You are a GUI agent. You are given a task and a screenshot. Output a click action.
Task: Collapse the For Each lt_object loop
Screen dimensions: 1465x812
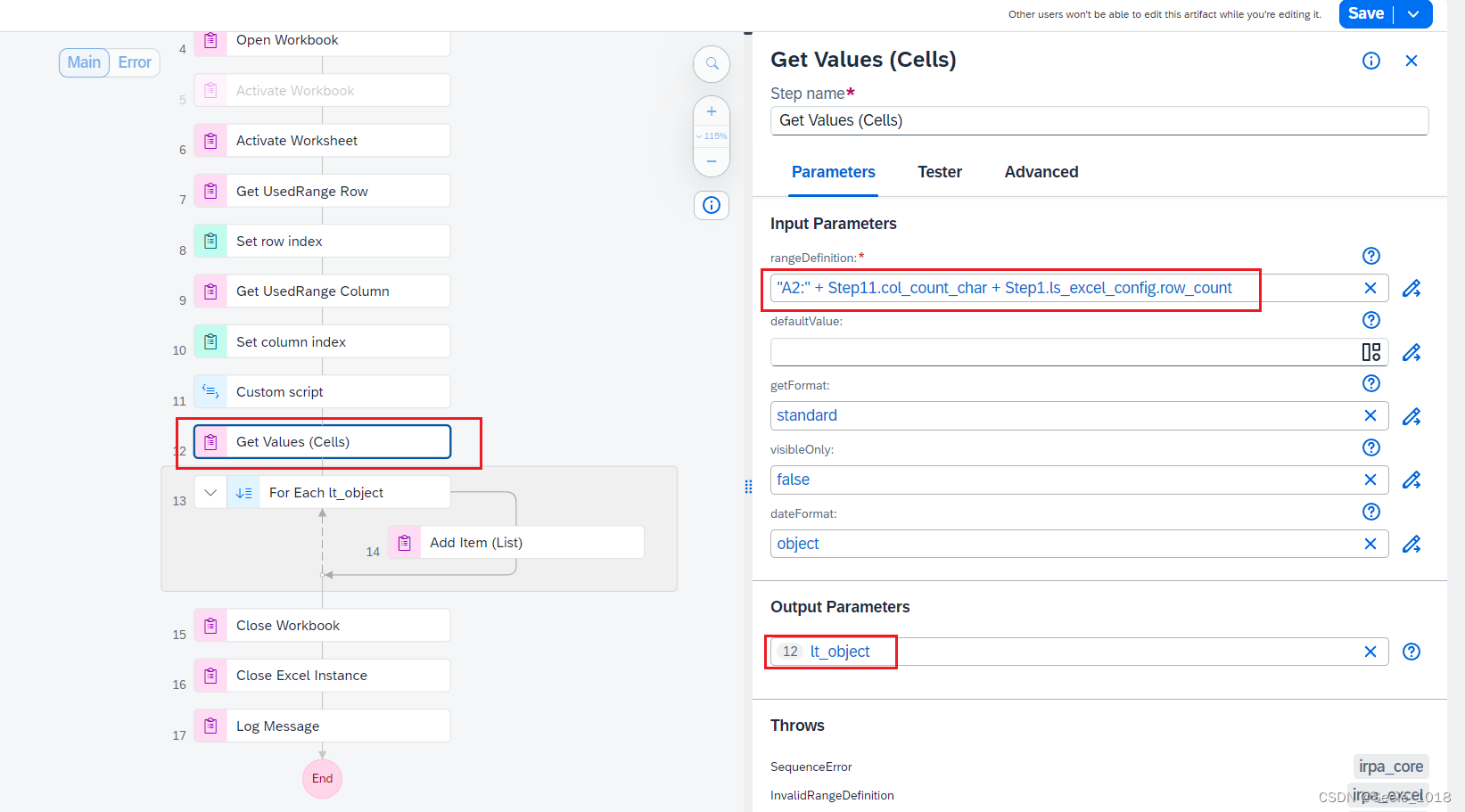(210, 493)
